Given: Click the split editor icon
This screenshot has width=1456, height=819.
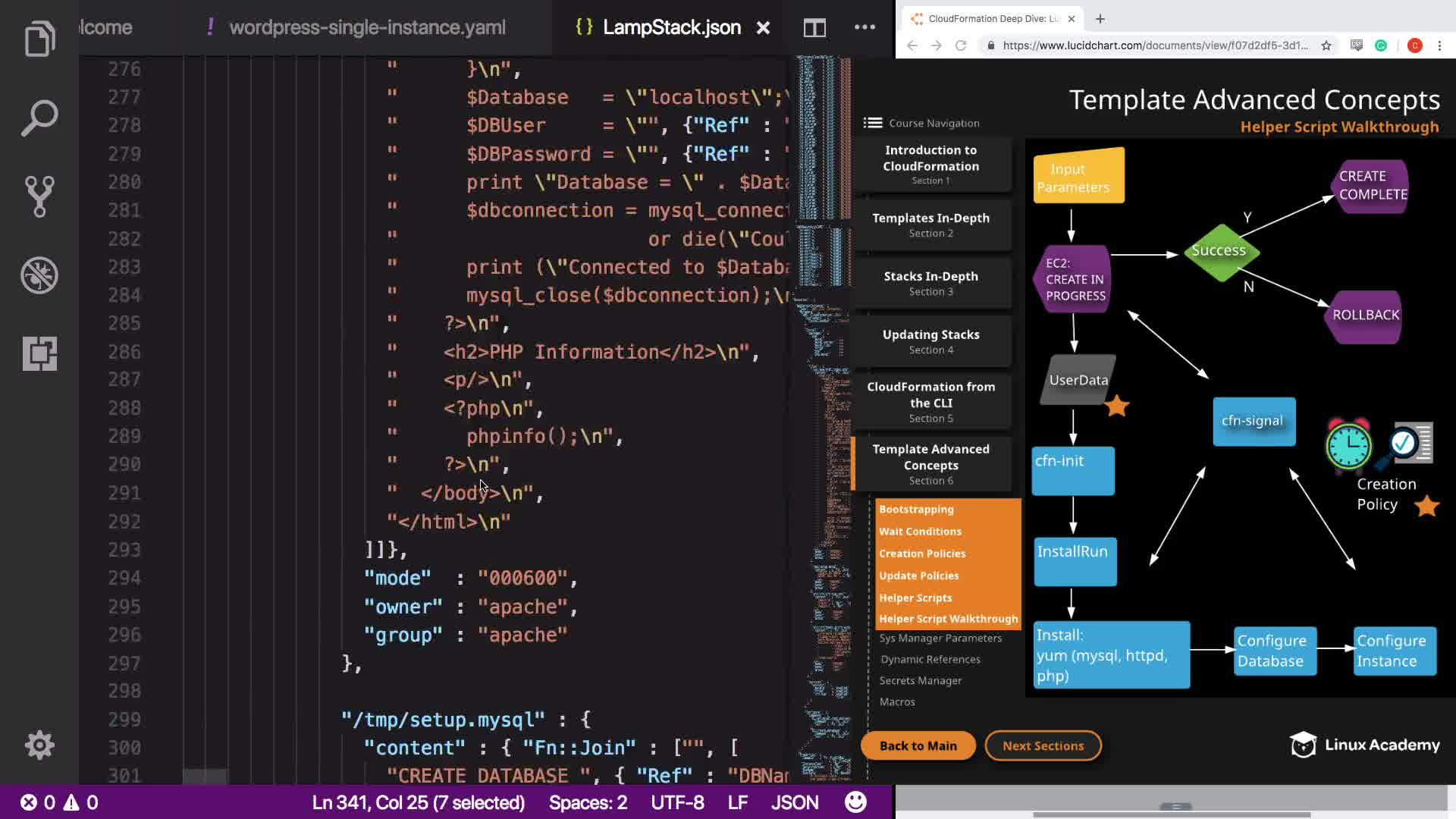Looking at the screenshot, I should click(814, 28).
